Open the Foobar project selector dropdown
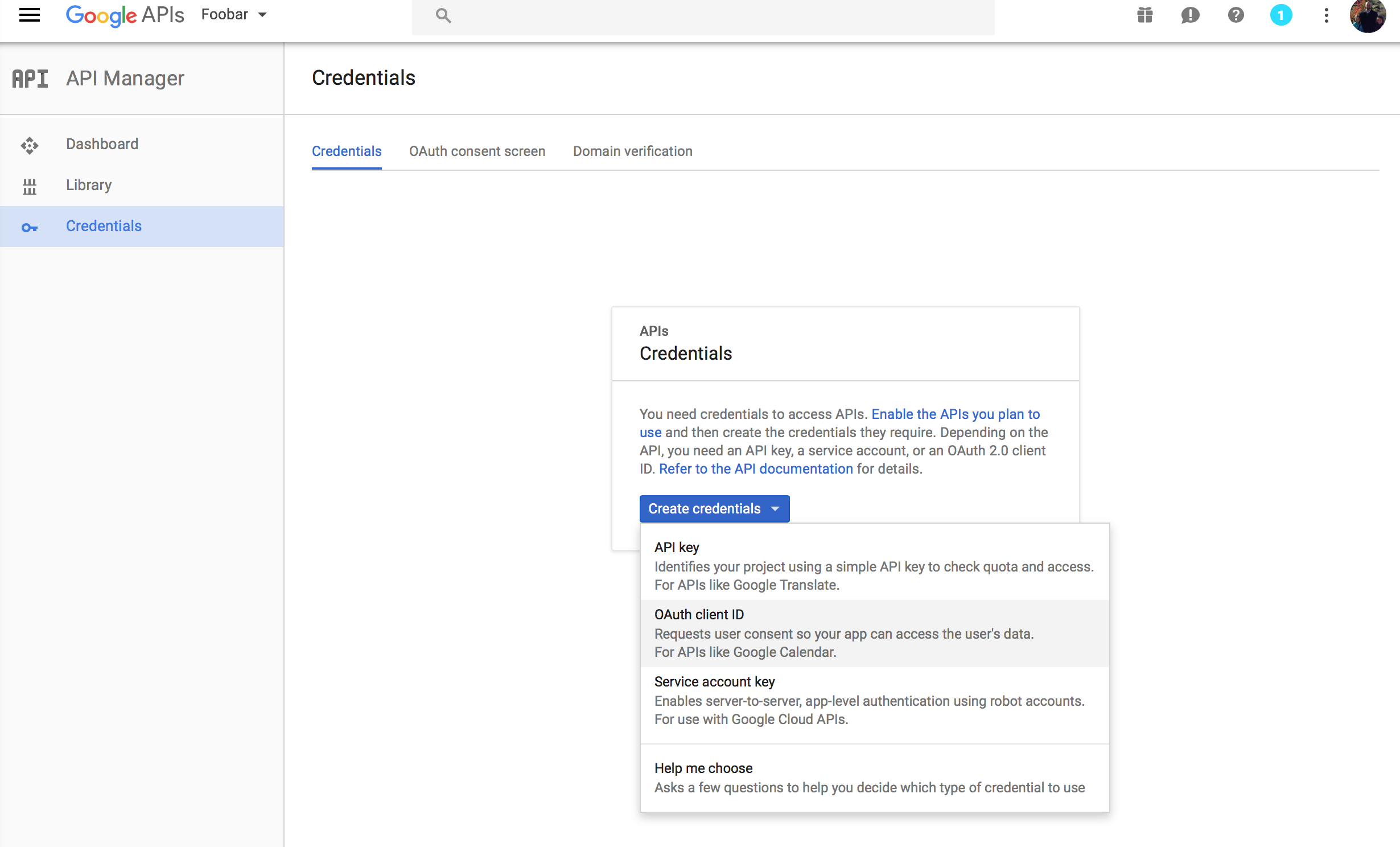 pyautogui.click(x=234, y=15)
